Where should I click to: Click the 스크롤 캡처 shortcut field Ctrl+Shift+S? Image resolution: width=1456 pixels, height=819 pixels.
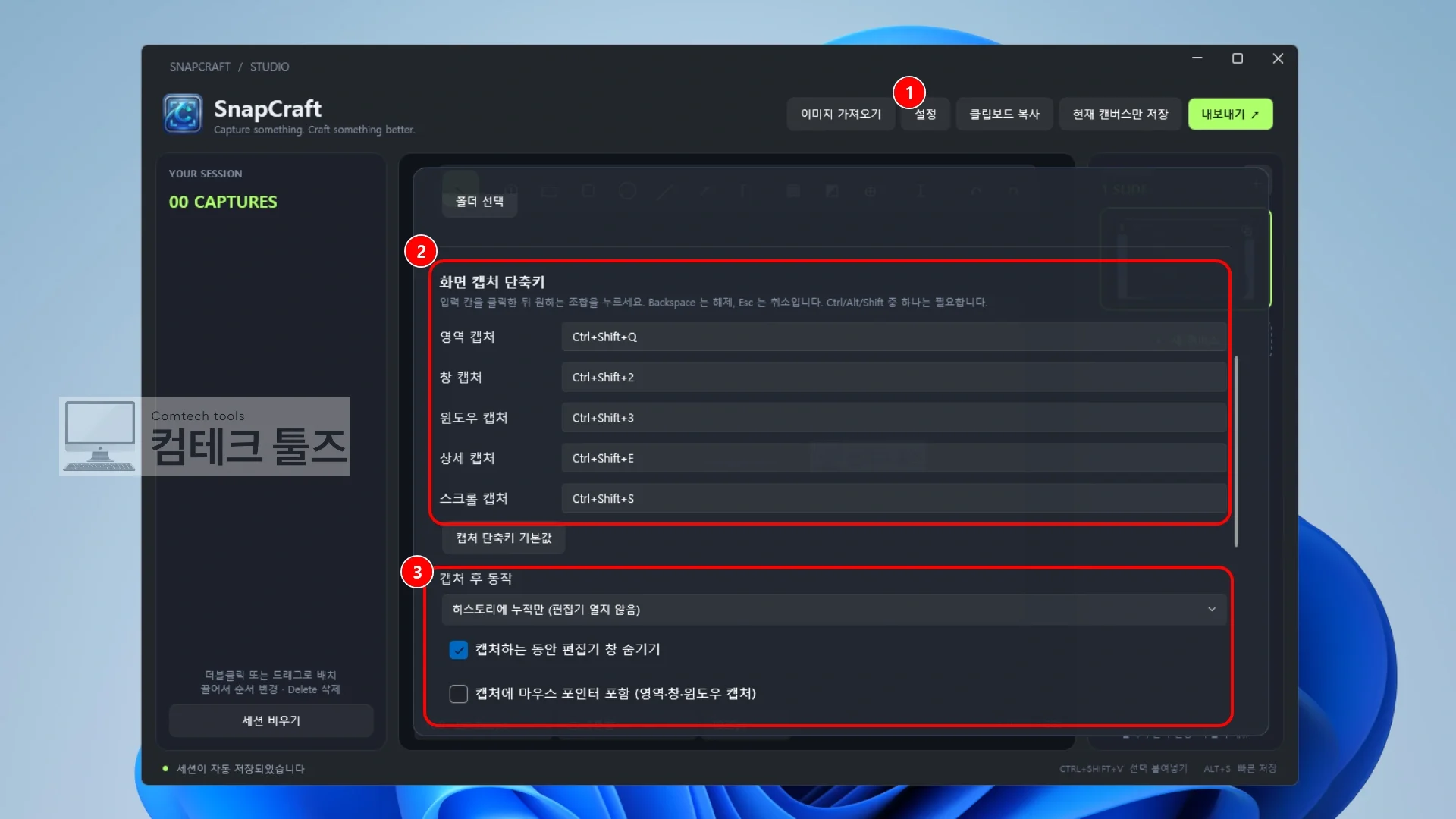coord(893,498)
